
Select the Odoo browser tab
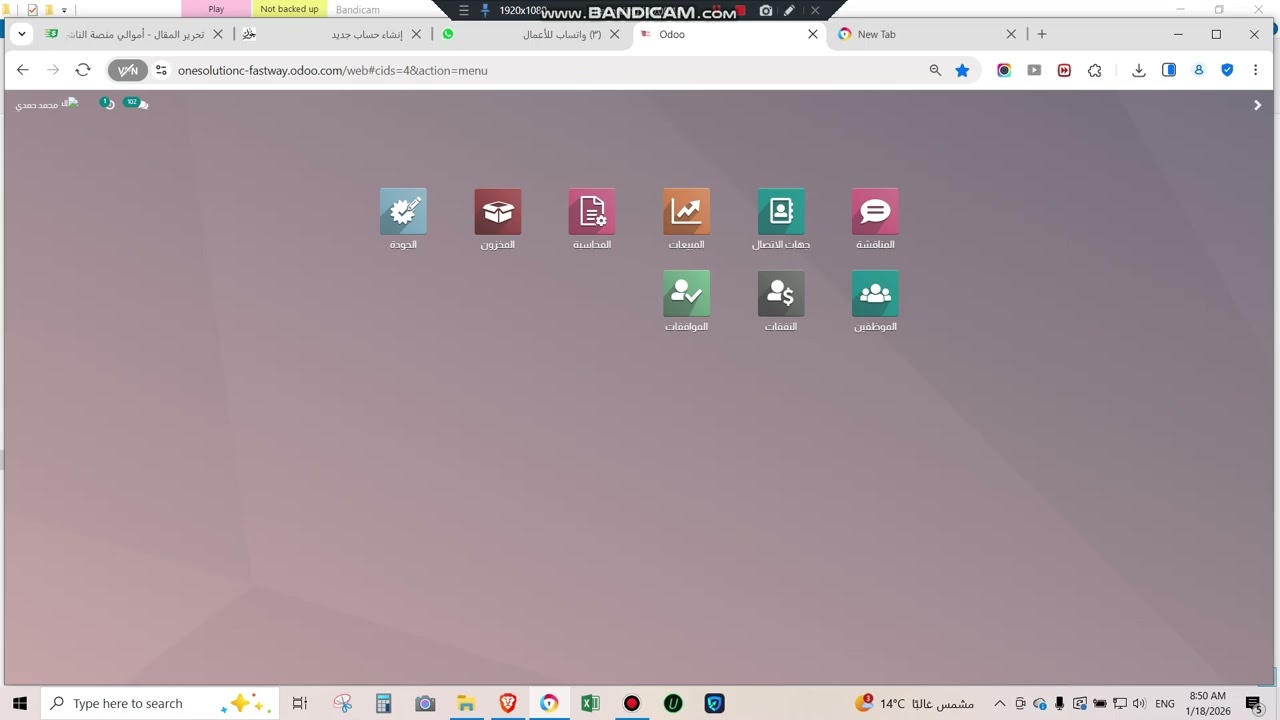coord(728,34)
